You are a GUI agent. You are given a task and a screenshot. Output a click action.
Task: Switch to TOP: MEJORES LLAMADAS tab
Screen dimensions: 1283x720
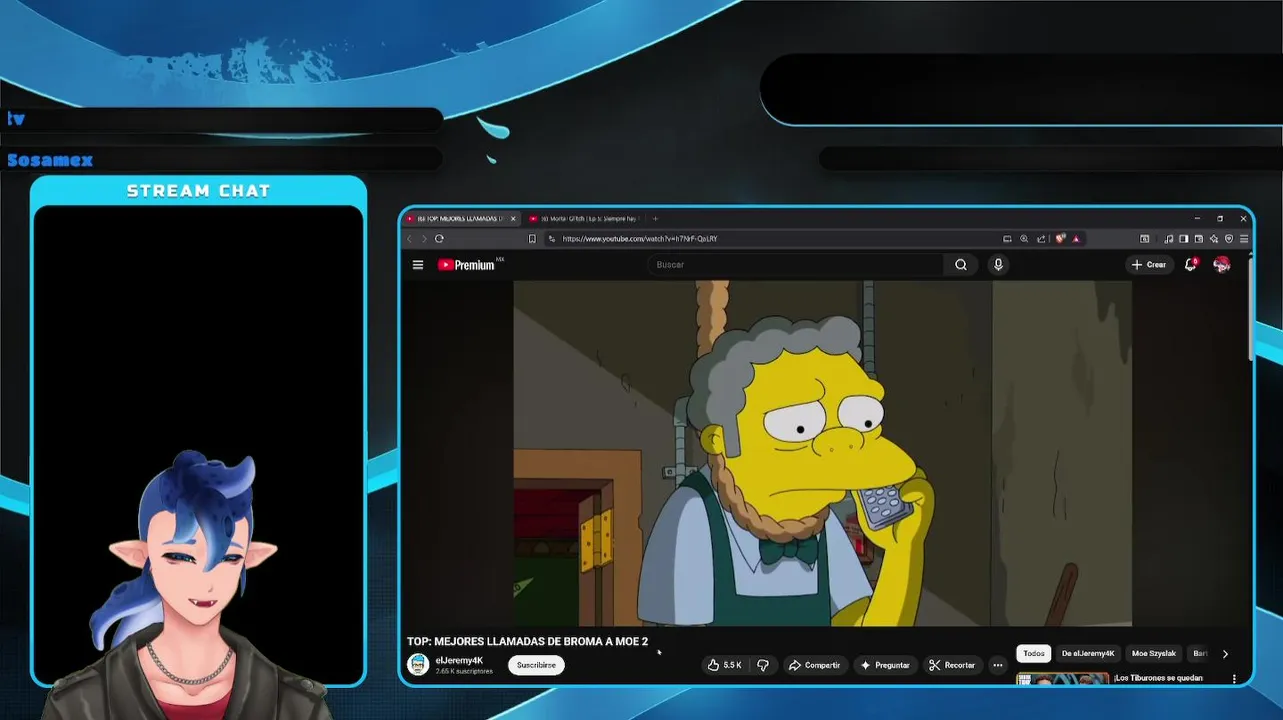(x=460, y=219)
